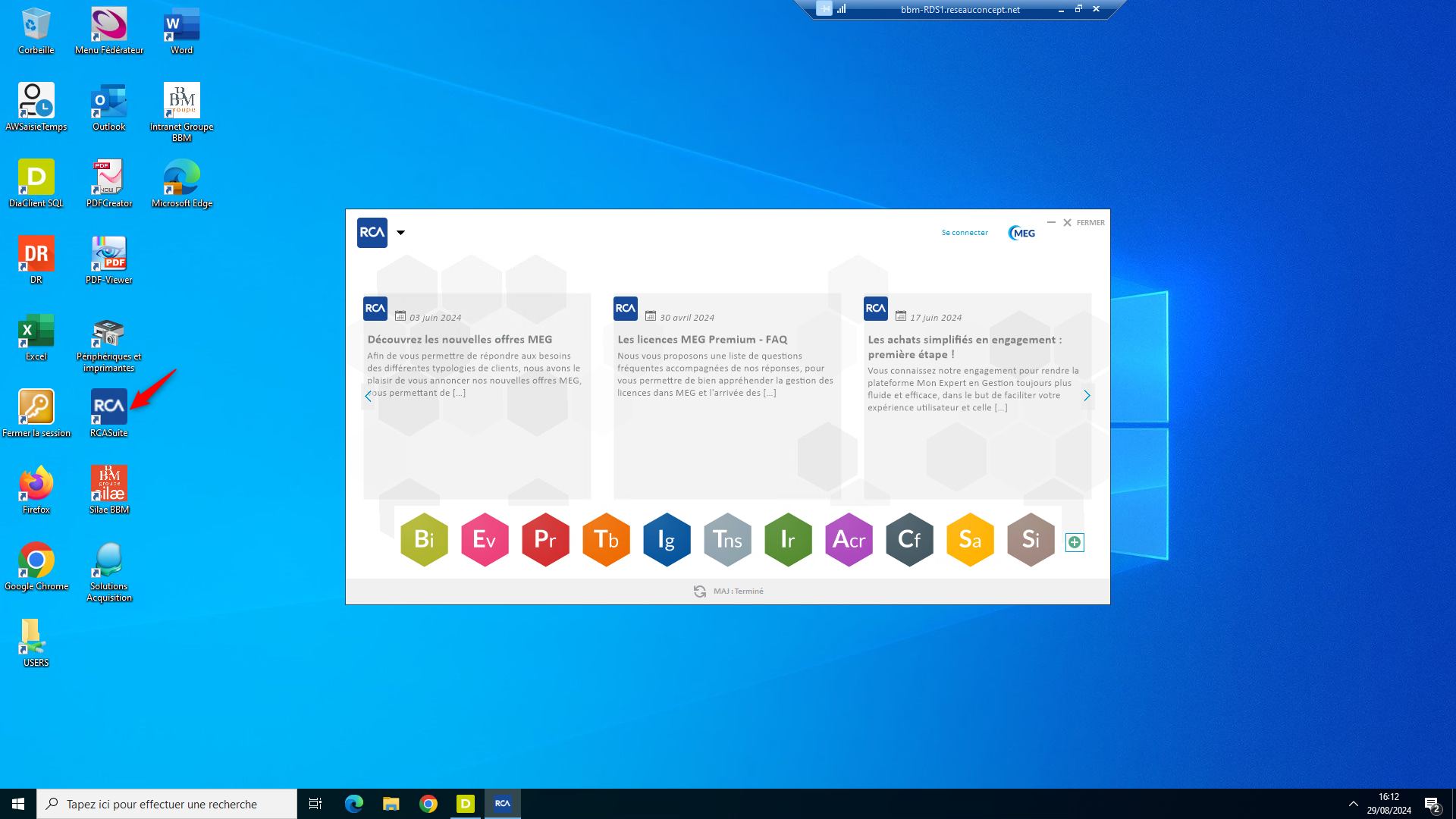Open the Pr red hexagon module
The image size is (1456, 819).
coord(545,540)
